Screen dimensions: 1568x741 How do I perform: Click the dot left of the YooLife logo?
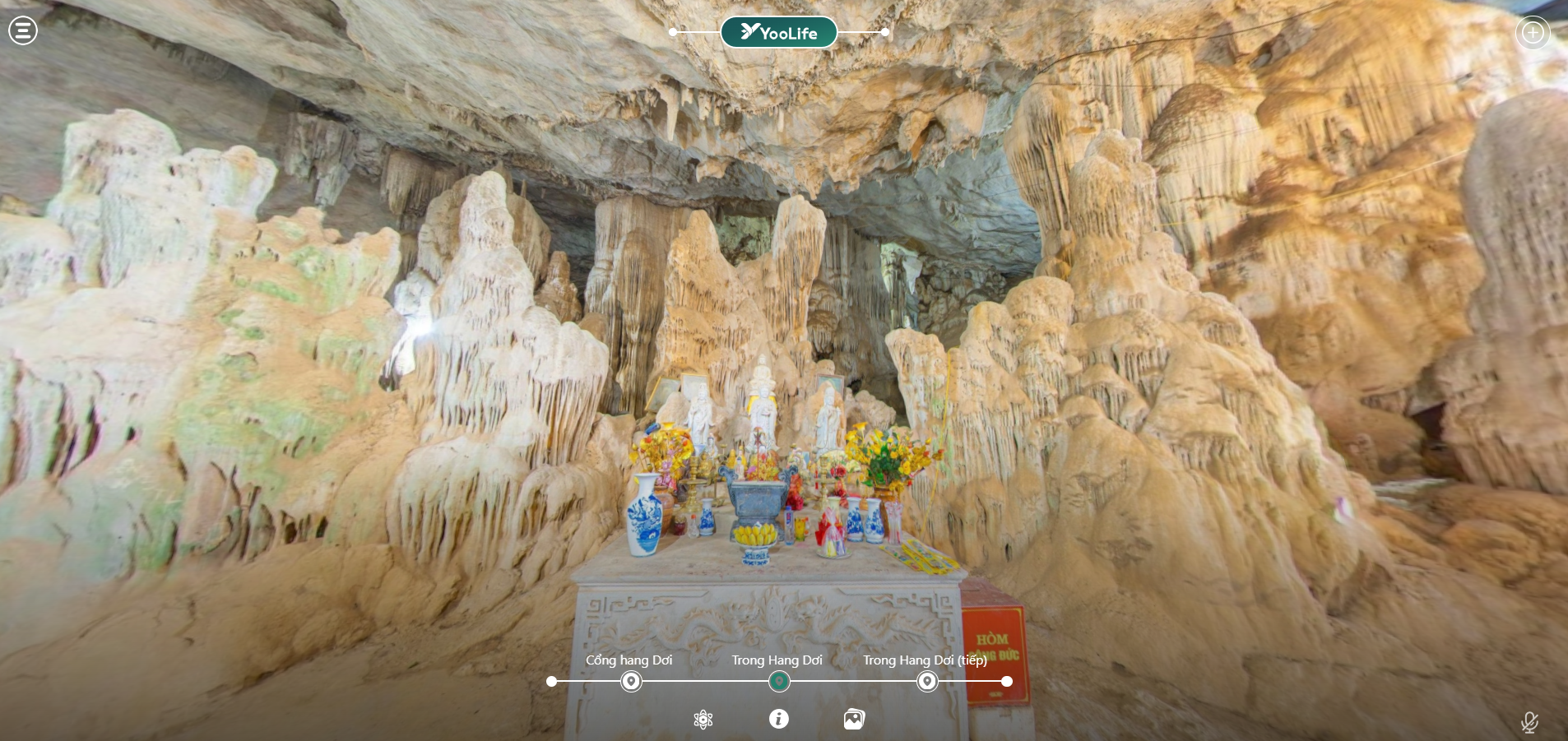(673, 32)
